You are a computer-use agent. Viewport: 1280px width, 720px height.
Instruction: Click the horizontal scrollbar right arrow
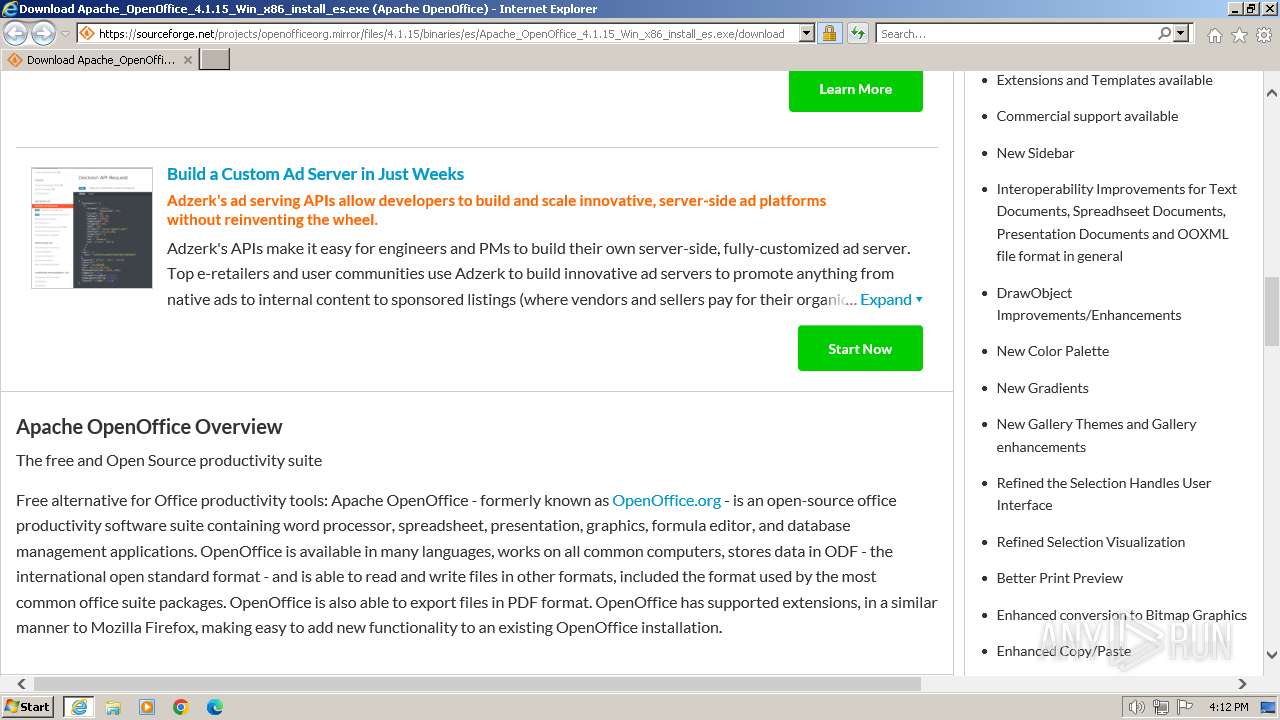point(1243,684)
